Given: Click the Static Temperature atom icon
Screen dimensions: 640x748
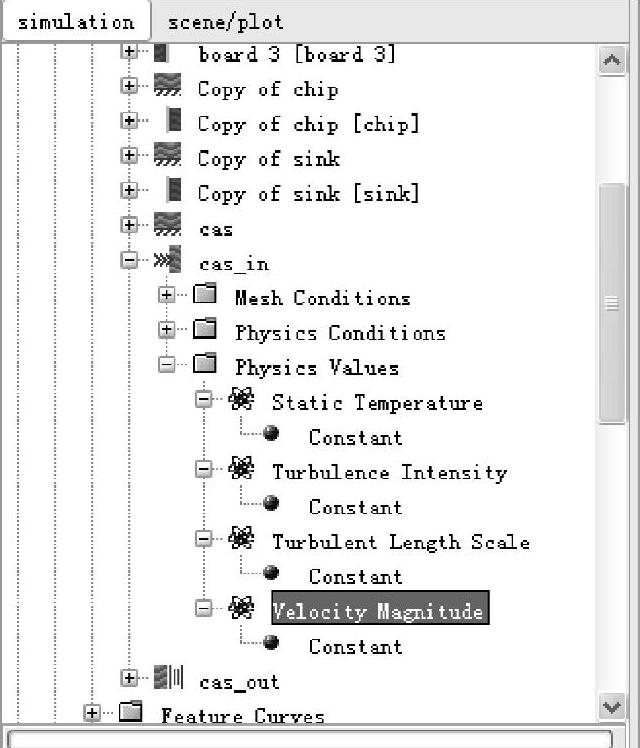Looking at the screenshot, I should (x=241, y=401).
